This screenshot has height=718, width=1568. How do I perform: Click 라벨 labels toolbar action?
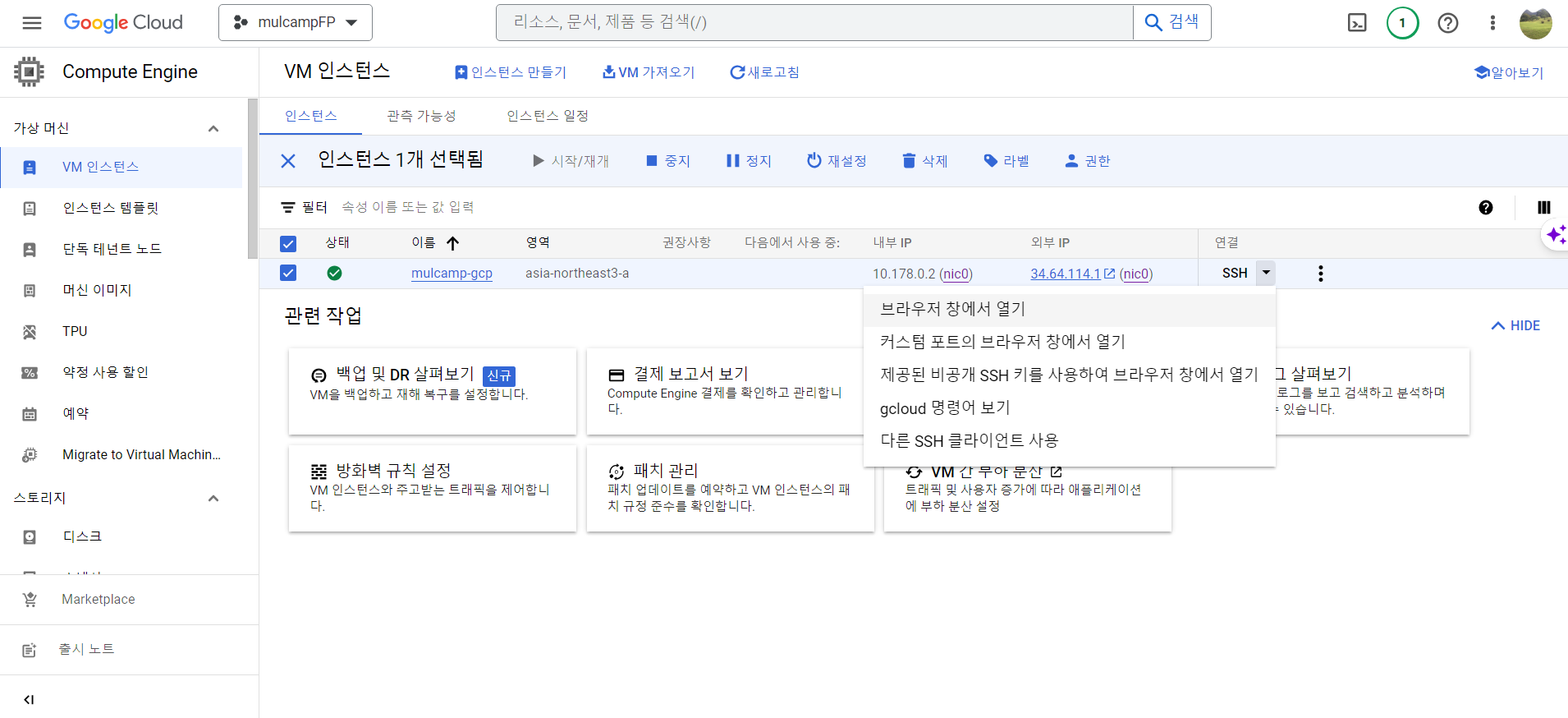click(1006, 161)
